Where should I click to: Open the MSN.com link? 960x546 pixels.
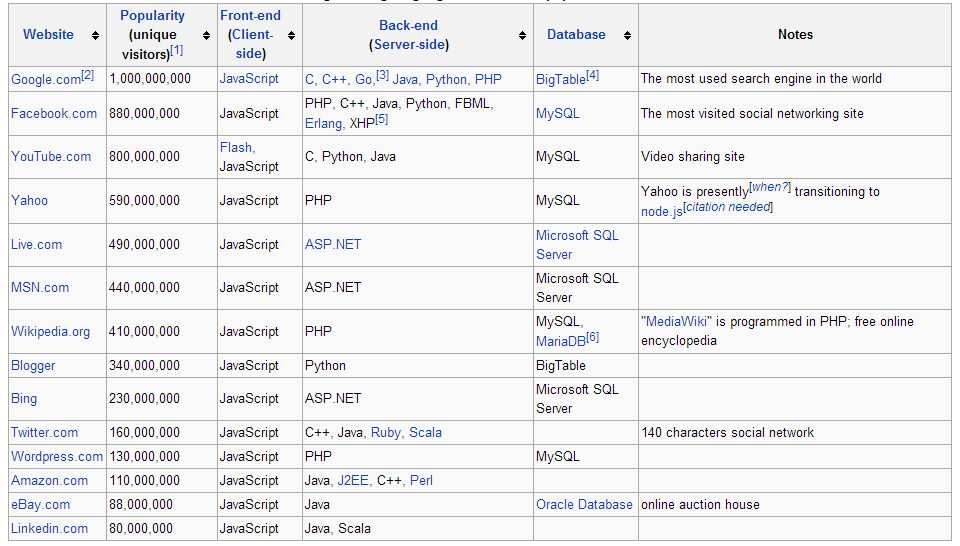pos(40,288)
